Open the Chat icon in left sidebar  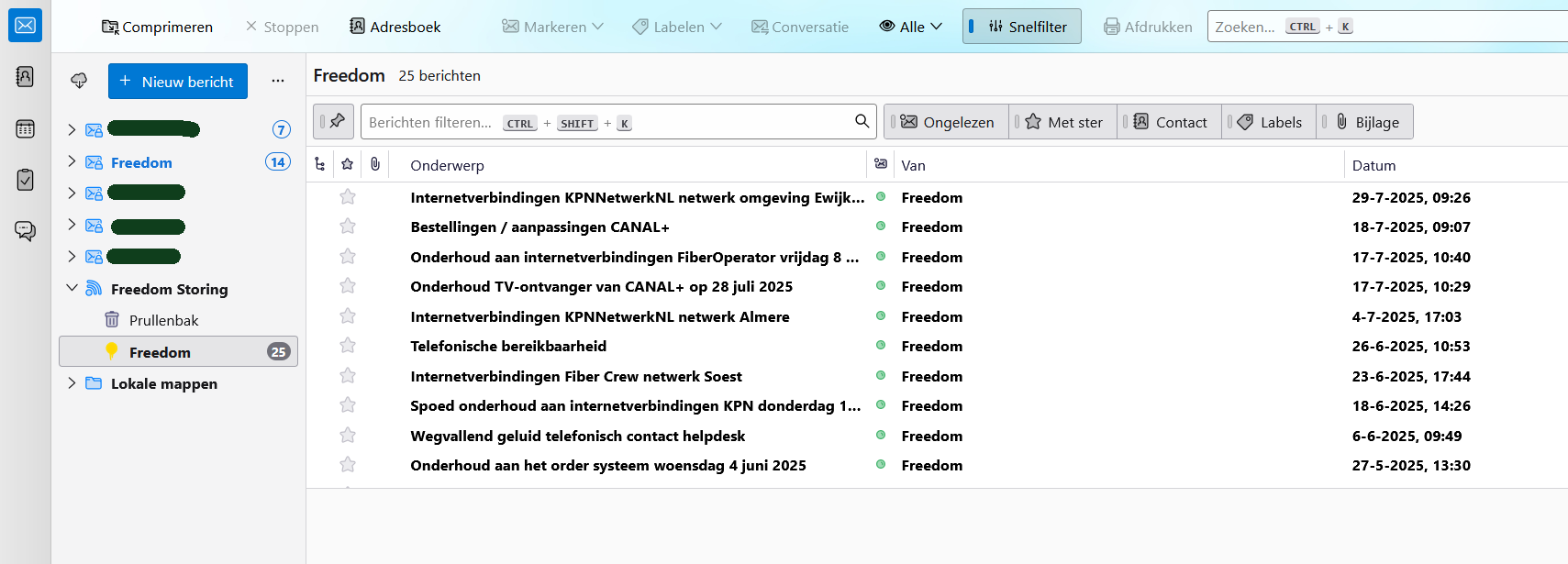coord(25,230)
